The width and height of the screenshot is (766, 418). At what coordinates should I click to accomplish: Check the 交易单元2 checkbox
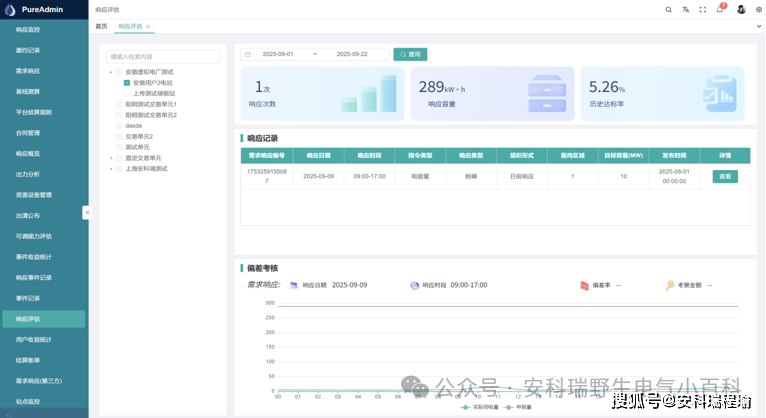119,136
